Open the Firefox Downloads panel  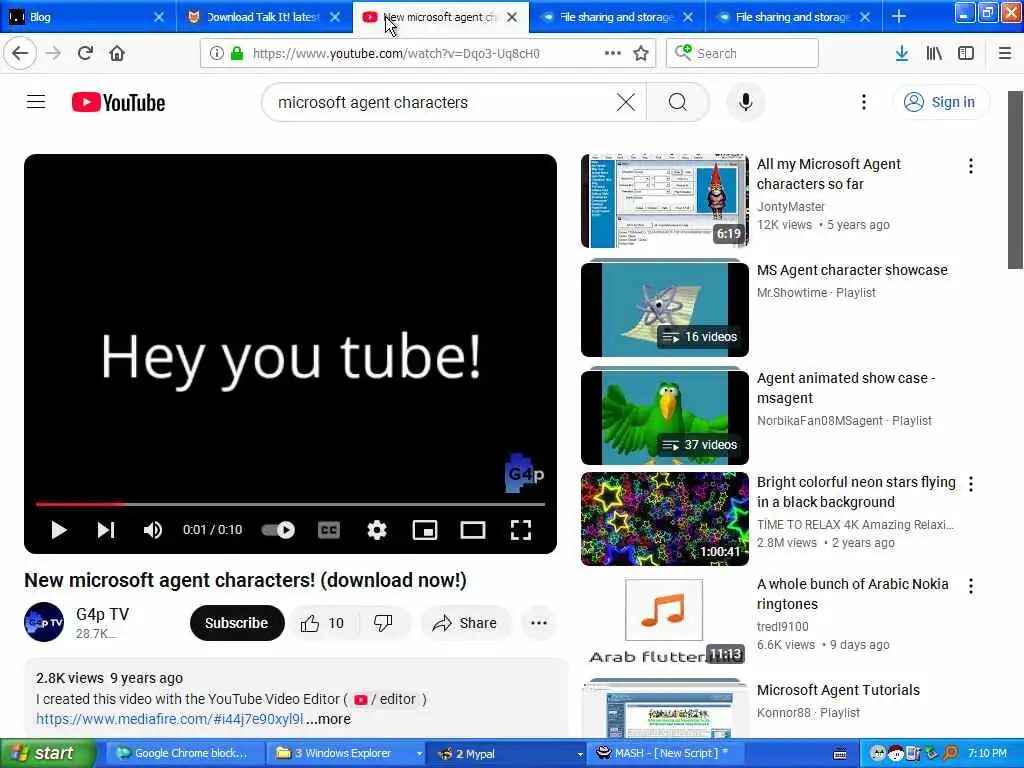902,54
